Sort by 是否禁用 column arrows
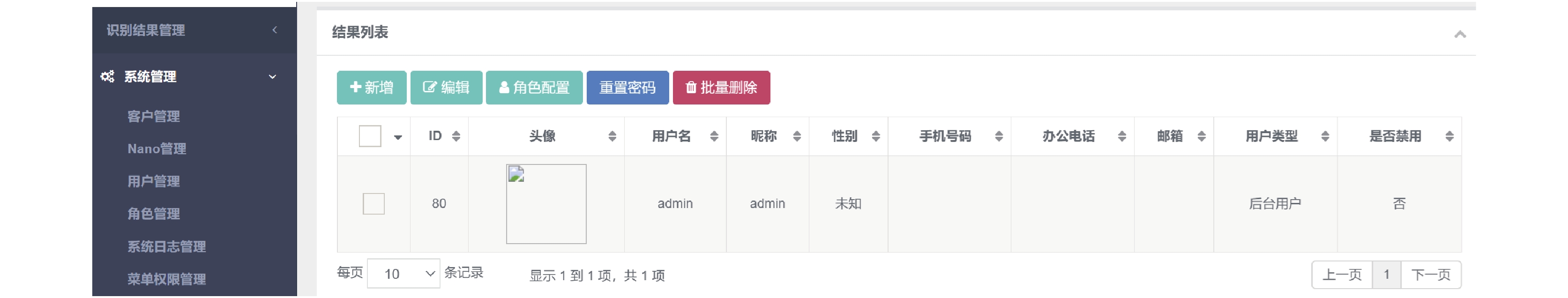Screen dimensions: 1568x298 [1449, 136]
